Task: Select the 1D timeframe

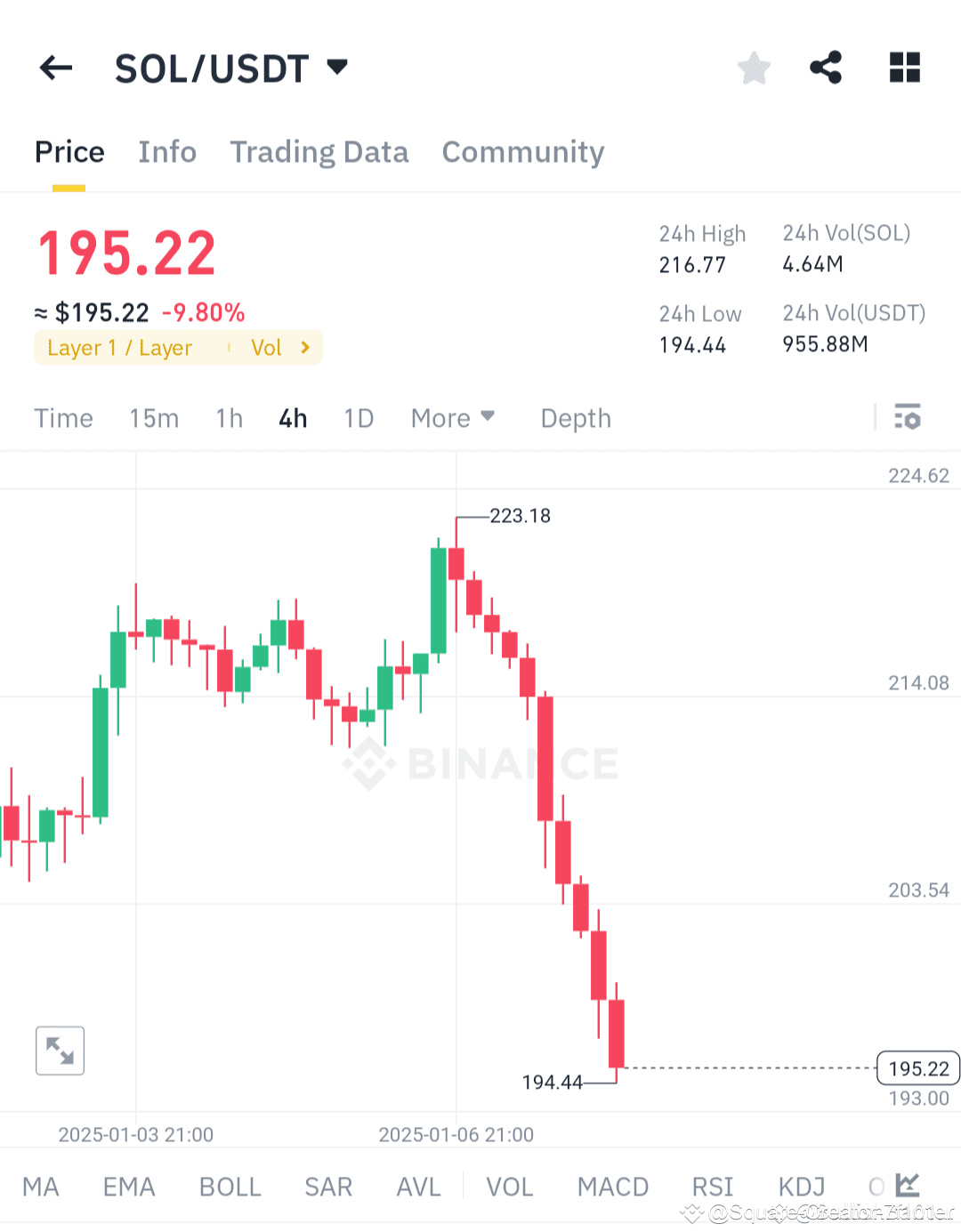Action: coord(359,417)
